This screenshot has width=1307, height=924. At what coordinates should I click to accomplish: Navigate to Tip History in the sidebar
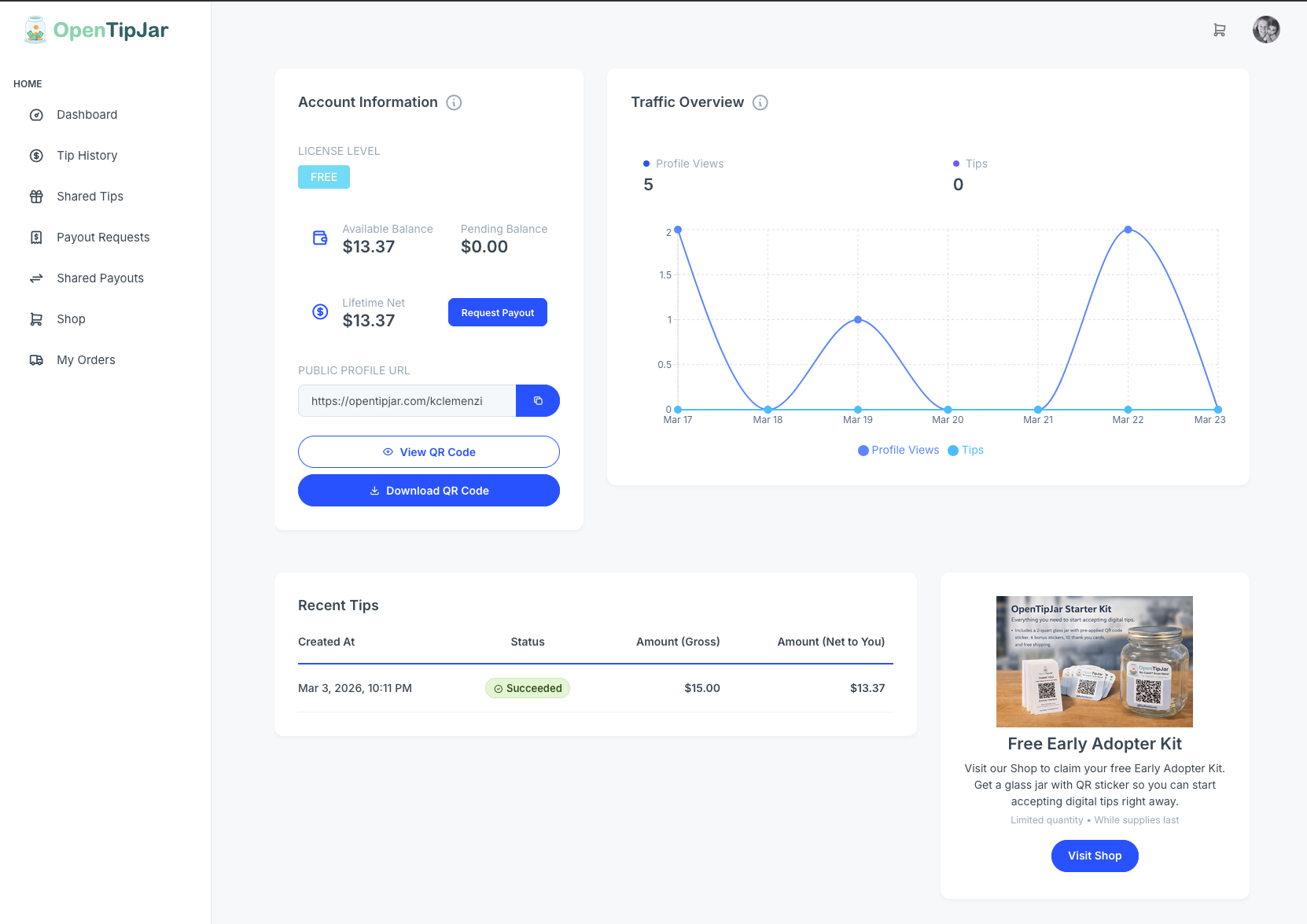pyautogui.click(x=87, y=155)
